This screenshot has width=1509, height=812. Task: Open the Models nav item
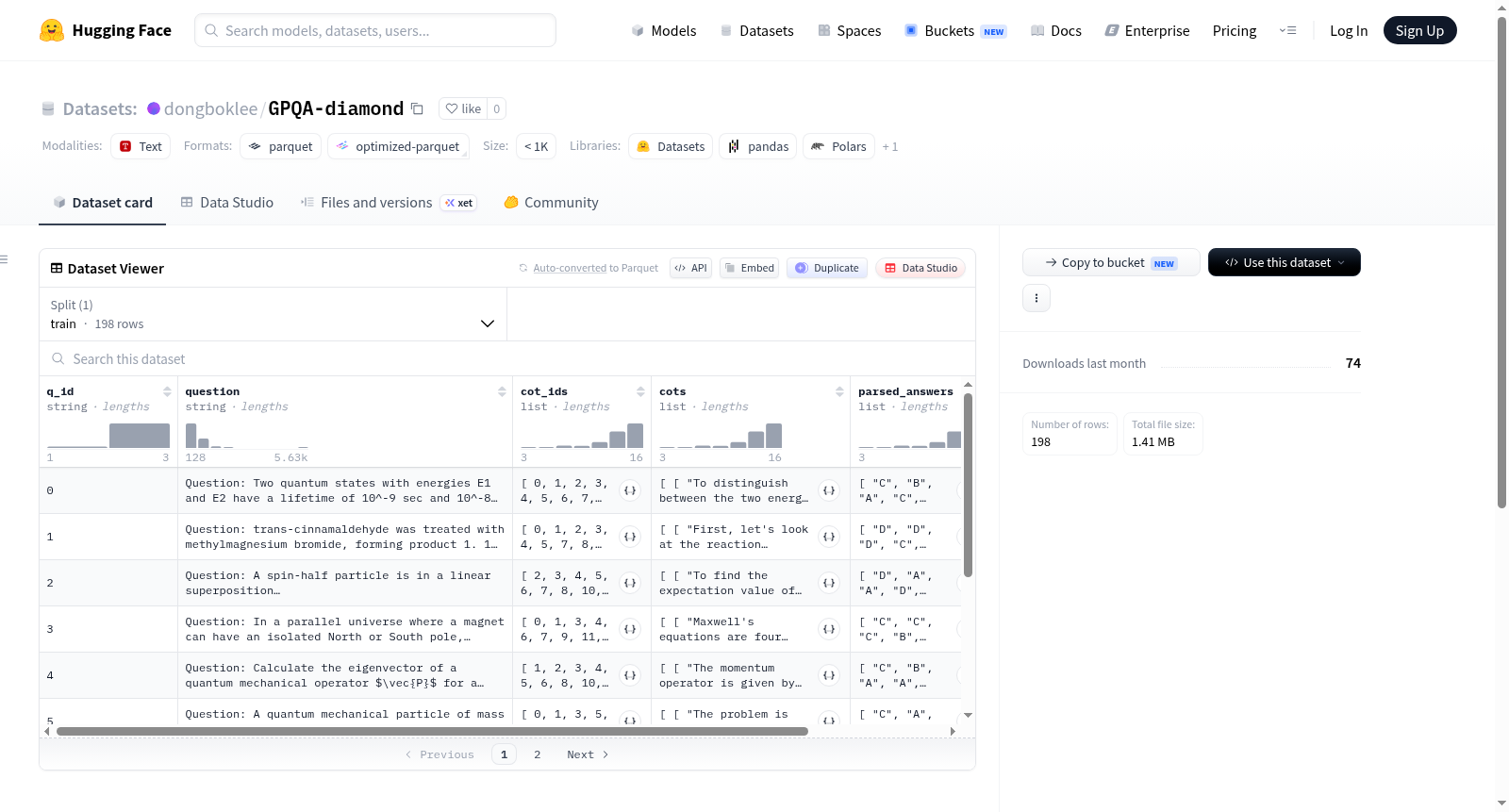pyautogui.click(x=664, y=30)
